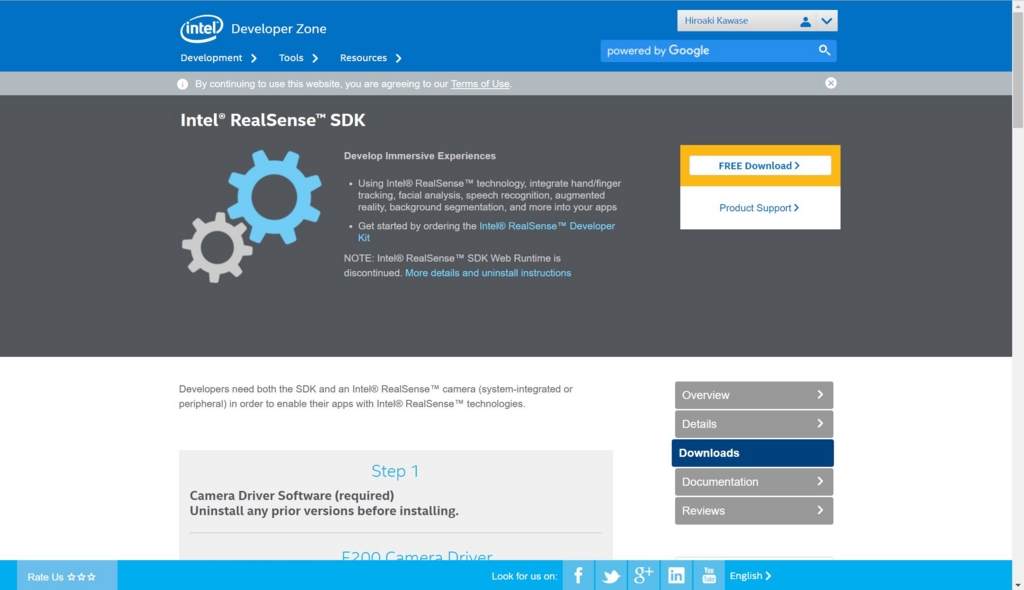
Task: Click the Hiroaki Kawase account name
Action: 716,21
